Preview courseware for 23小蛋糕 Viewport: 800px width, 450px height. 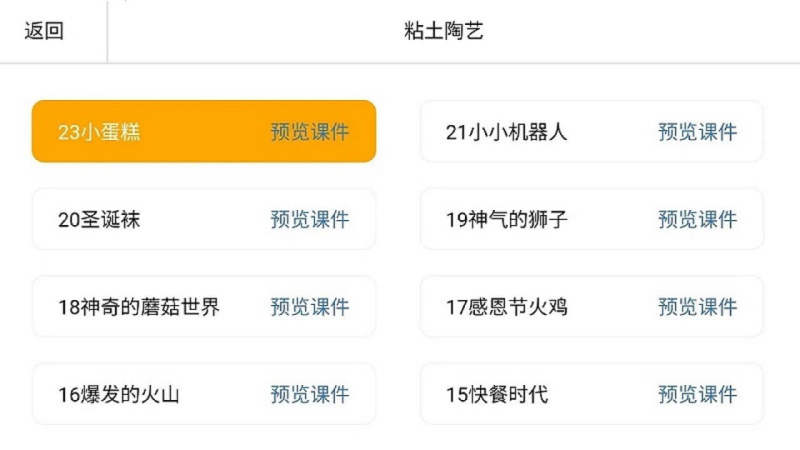(310, 132)
